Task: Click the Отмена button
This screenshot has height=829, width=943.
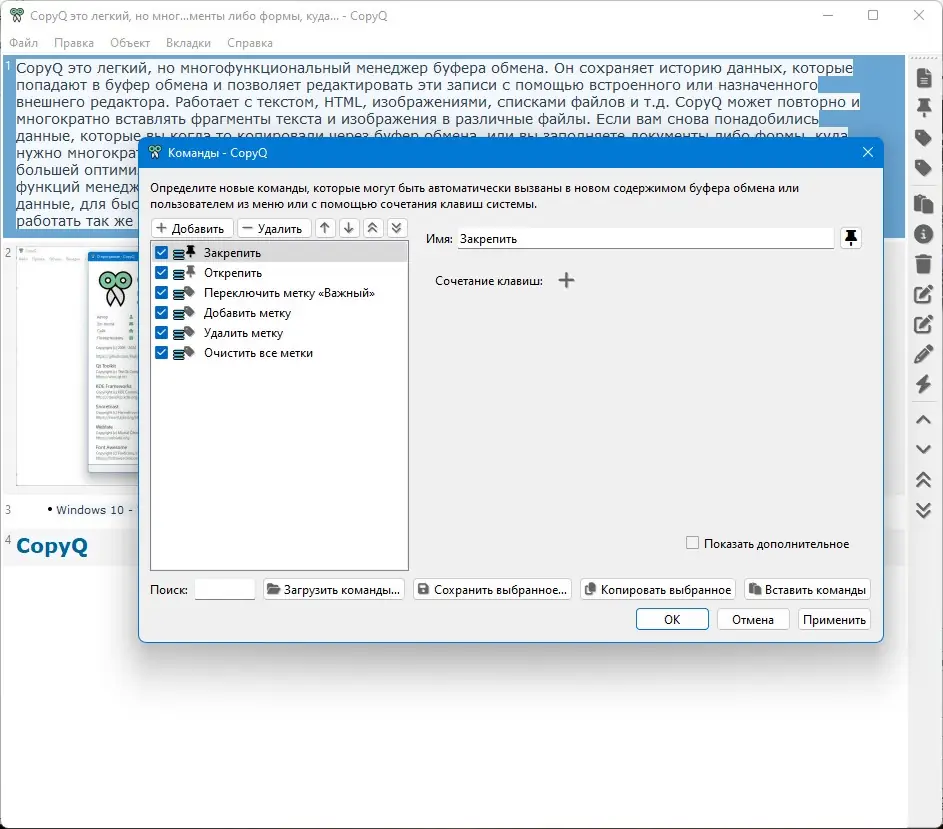Action: pos(753,620)
